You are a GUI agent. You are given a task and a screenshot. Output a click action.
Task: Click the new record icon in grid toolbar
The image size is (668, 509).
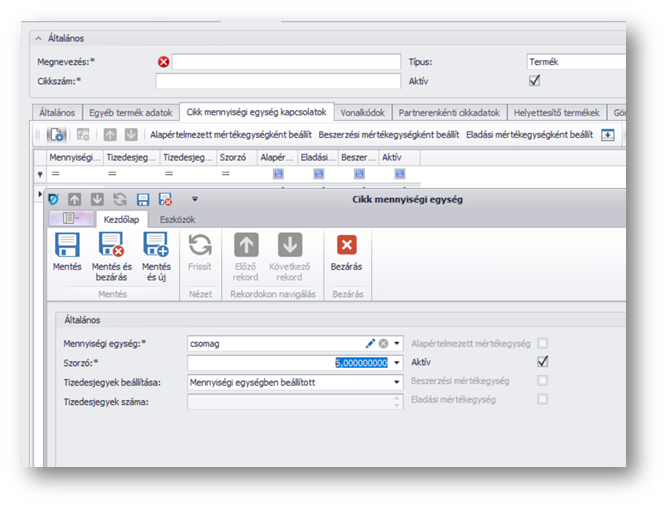(57, 134)
